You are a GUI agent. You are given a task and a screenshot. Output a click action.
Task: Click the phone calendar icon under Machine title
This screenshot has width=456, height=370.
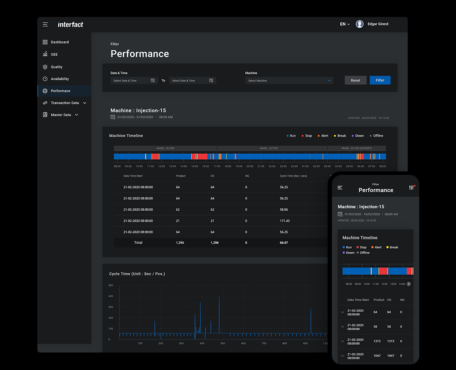[x=340, y=214]
